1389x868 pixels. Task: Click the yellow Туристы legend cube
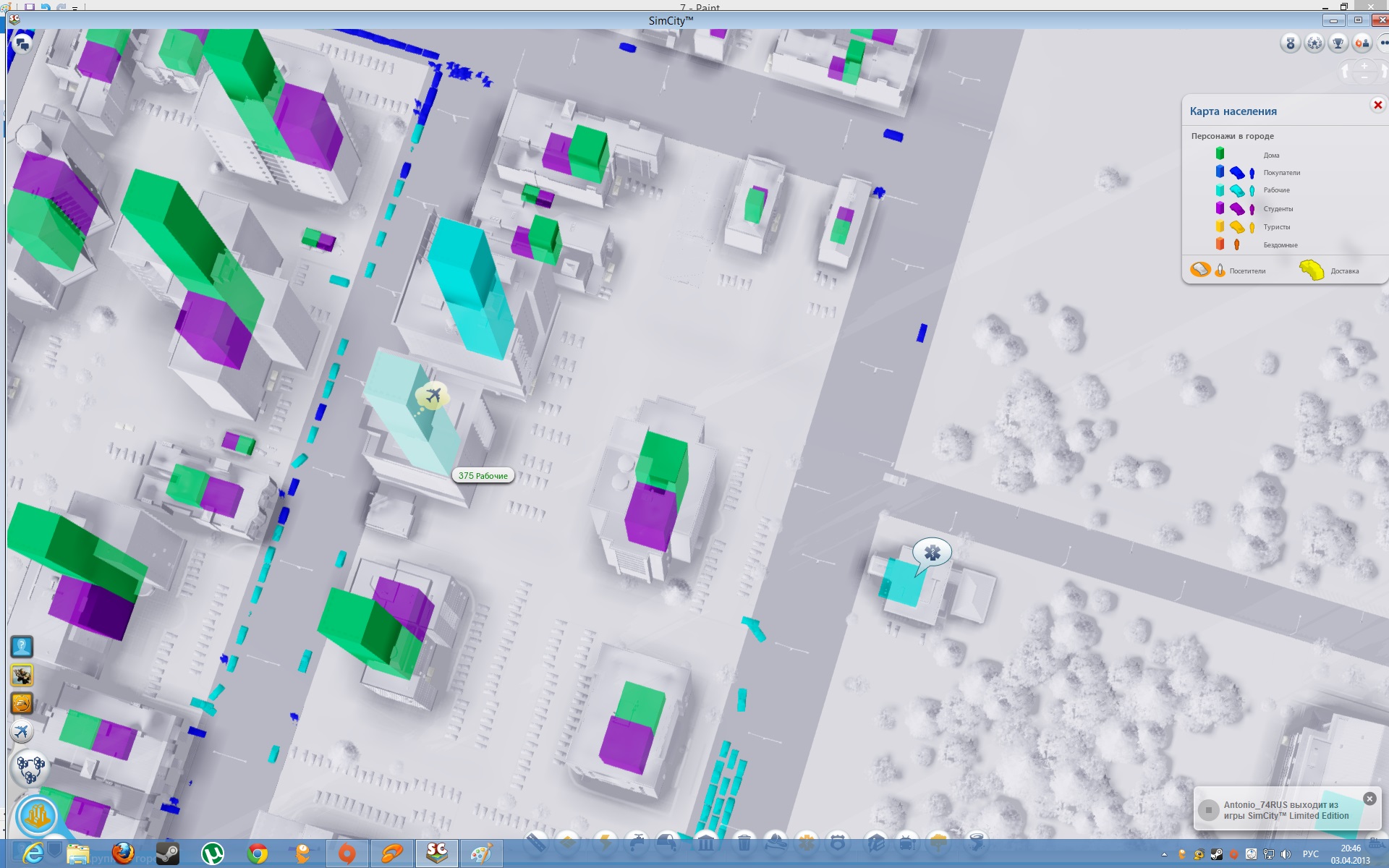tap(1220, 226)
